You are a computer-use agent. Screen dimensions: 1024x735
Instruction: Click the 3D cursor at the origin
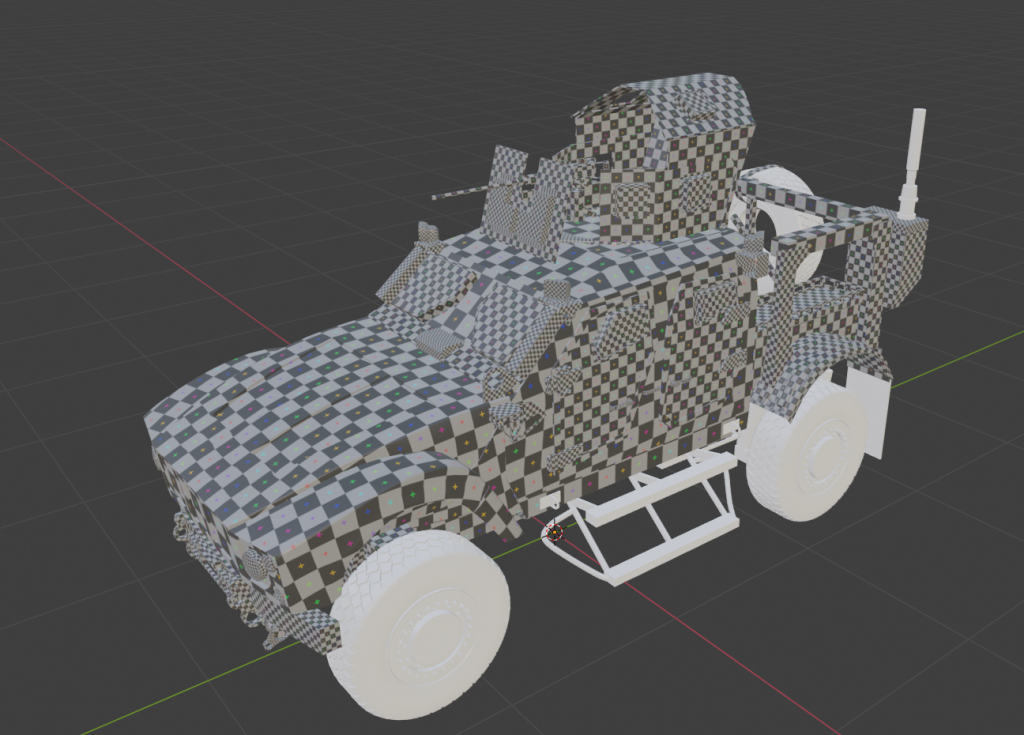point(553,531)
